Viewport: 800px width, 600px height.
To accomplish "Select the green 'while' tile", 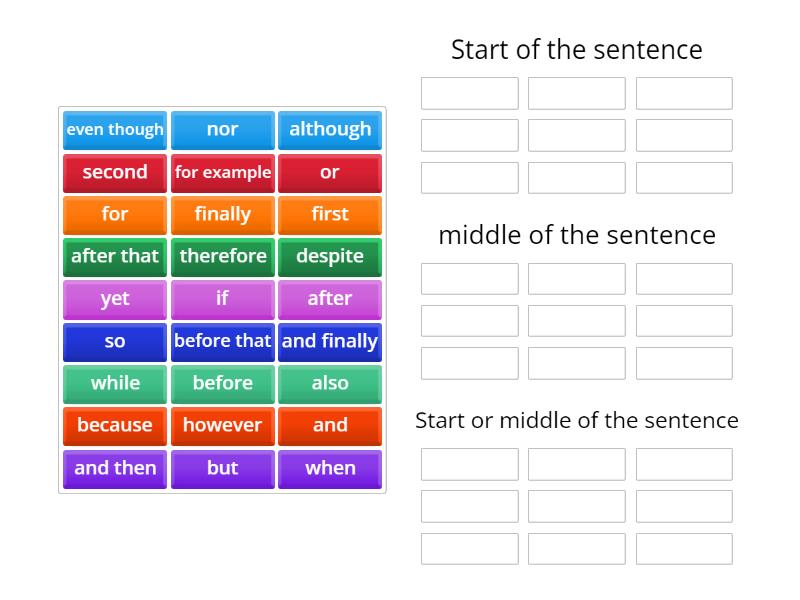I will pos(115,384).
